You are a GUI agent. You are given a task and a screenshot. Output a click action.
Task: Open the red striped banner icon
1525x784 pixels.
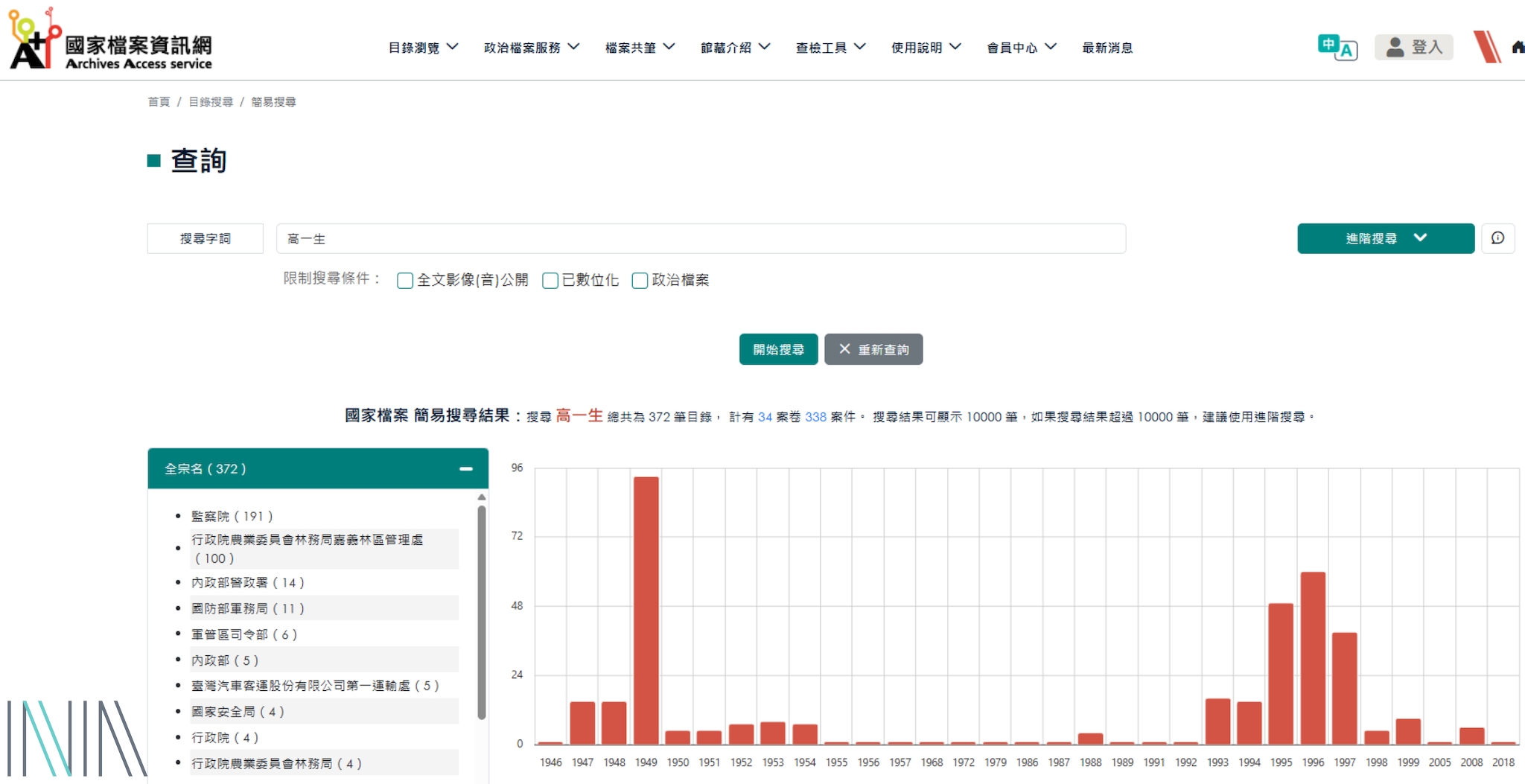click(x=1487, y=46)
